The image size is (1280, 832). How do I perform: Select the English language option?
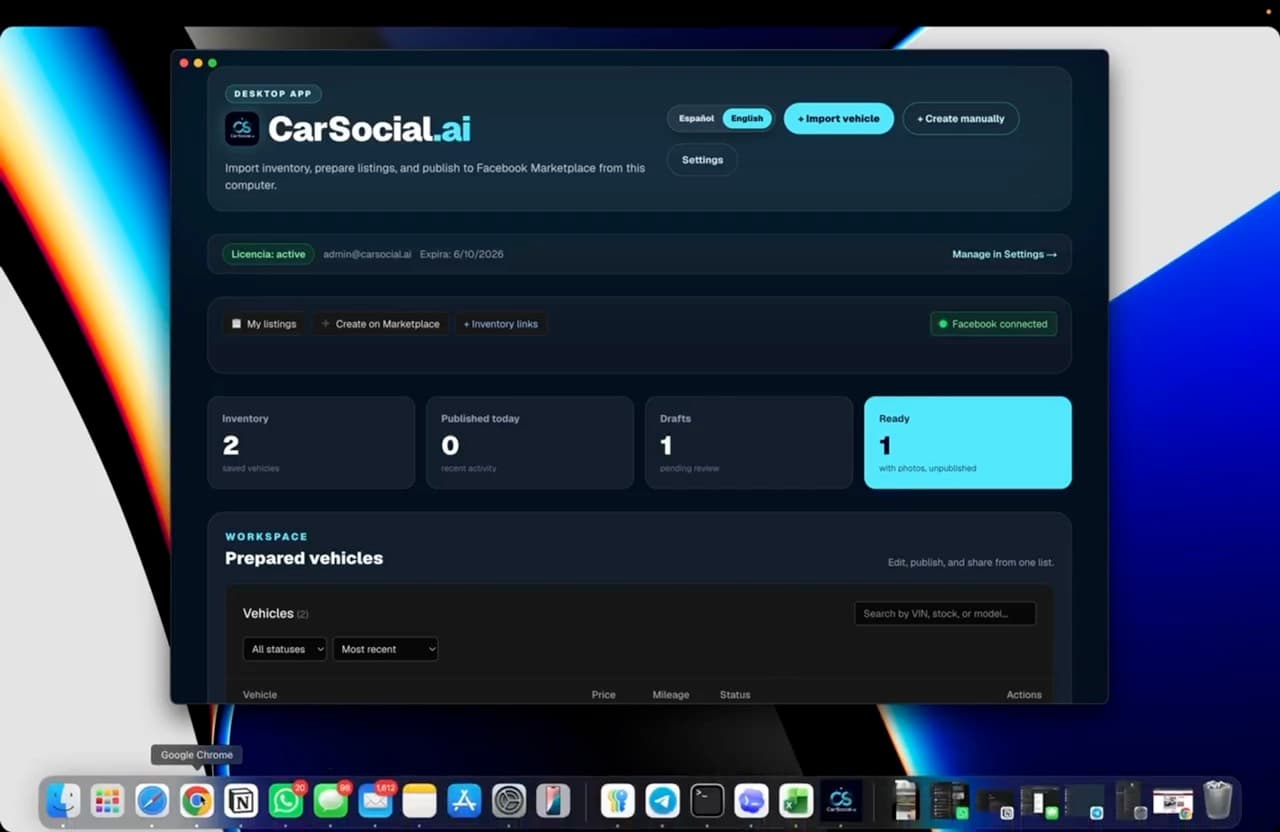point(747,118)
